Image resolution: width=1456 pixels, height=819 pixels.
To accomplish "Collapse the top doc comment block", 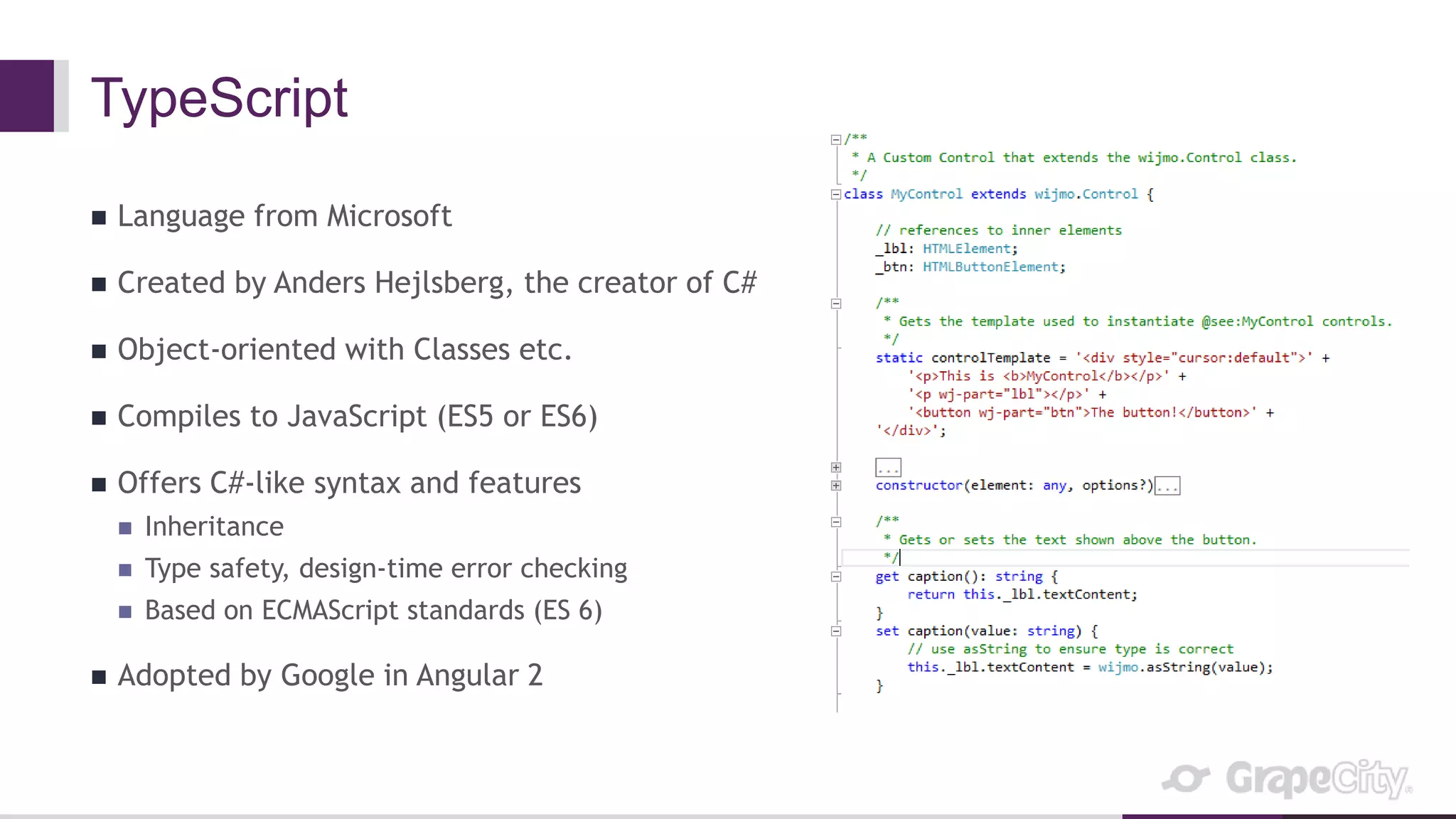I will tap(836, 139).
